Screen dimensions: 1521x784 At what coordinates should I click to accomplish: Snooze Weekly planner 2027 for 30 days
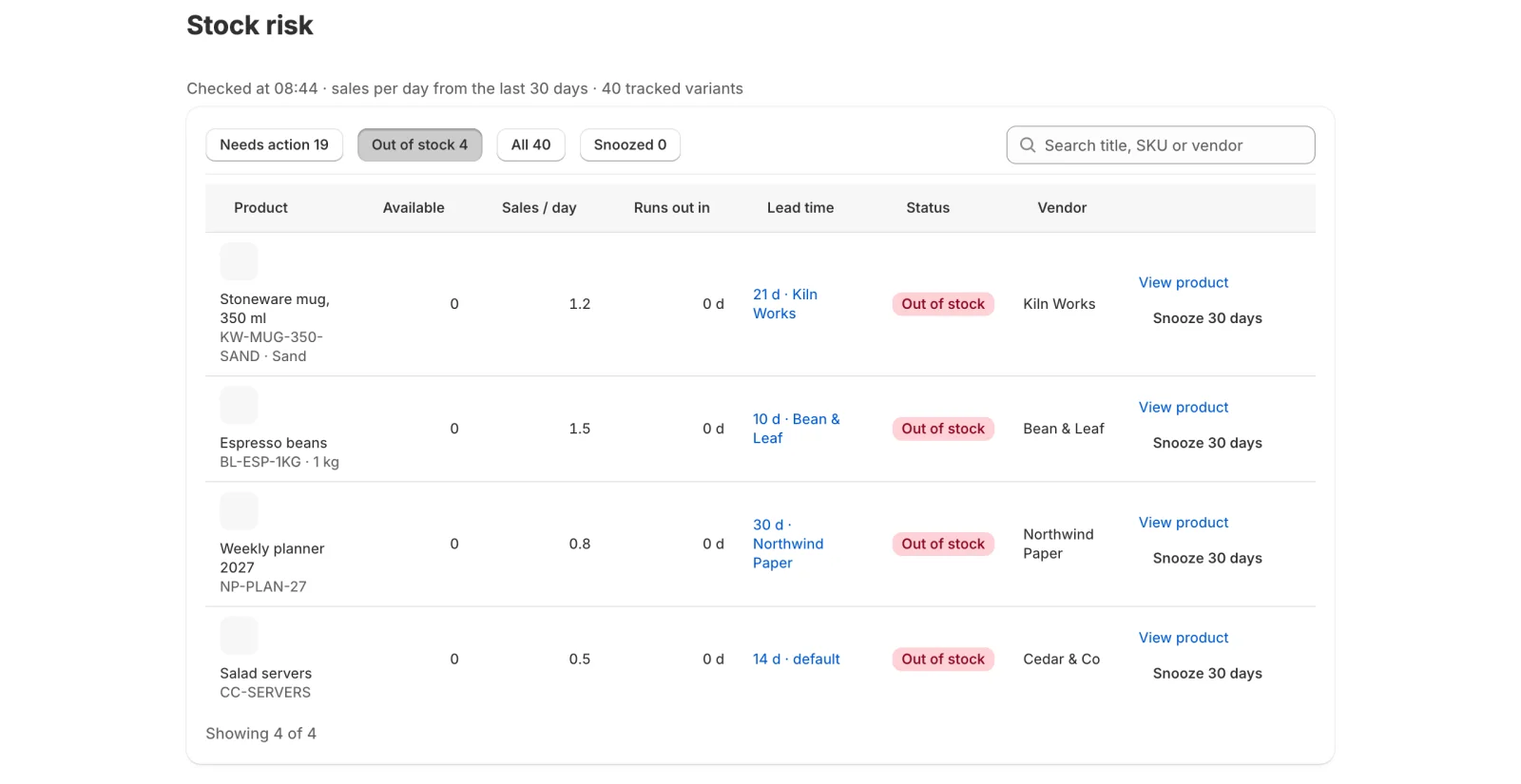click(1207, 558)
